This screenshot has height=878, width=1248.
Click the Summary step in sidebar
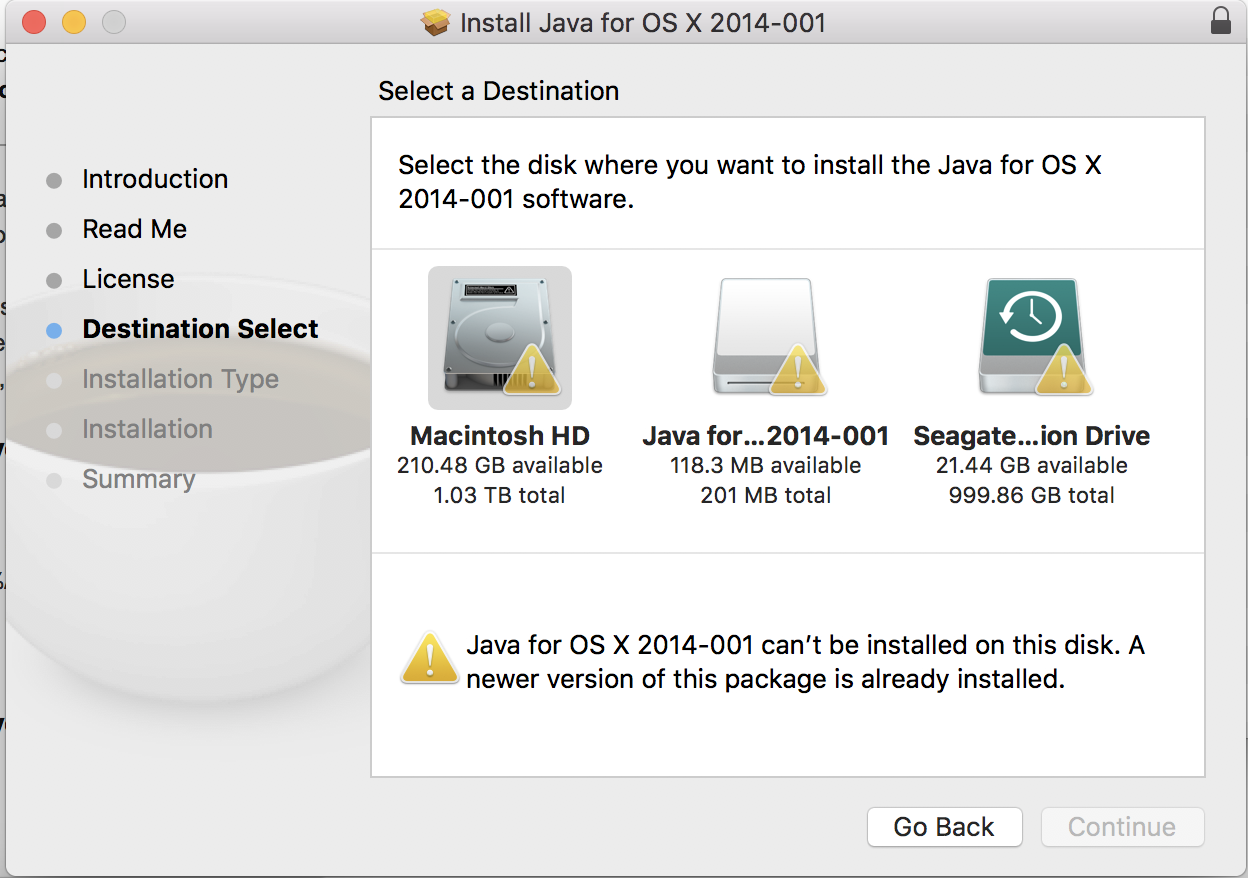tap(138, 480)
